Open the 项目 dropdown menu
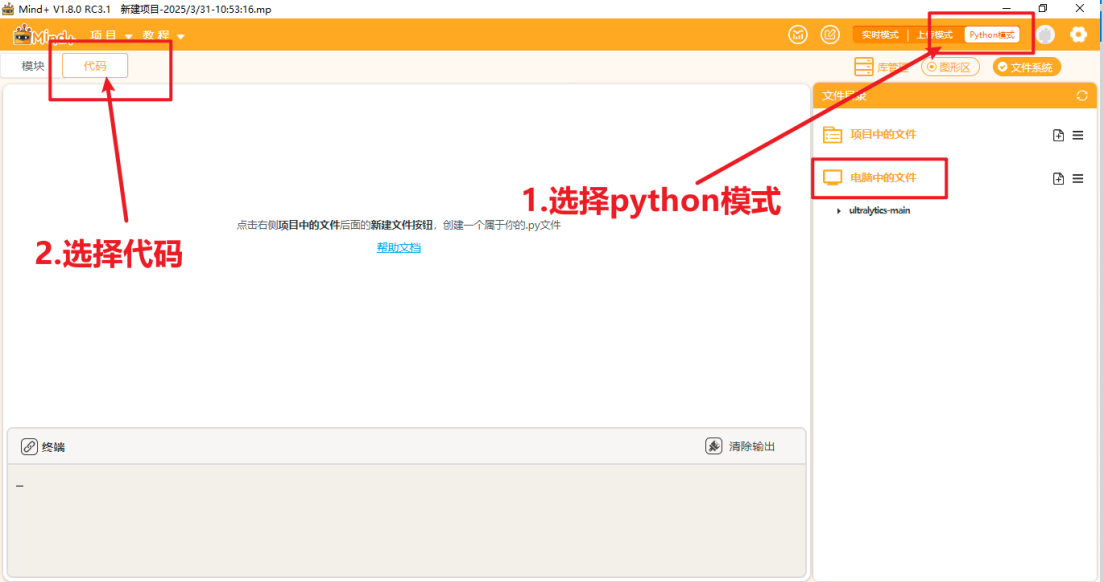 click(x=111, y=35)
